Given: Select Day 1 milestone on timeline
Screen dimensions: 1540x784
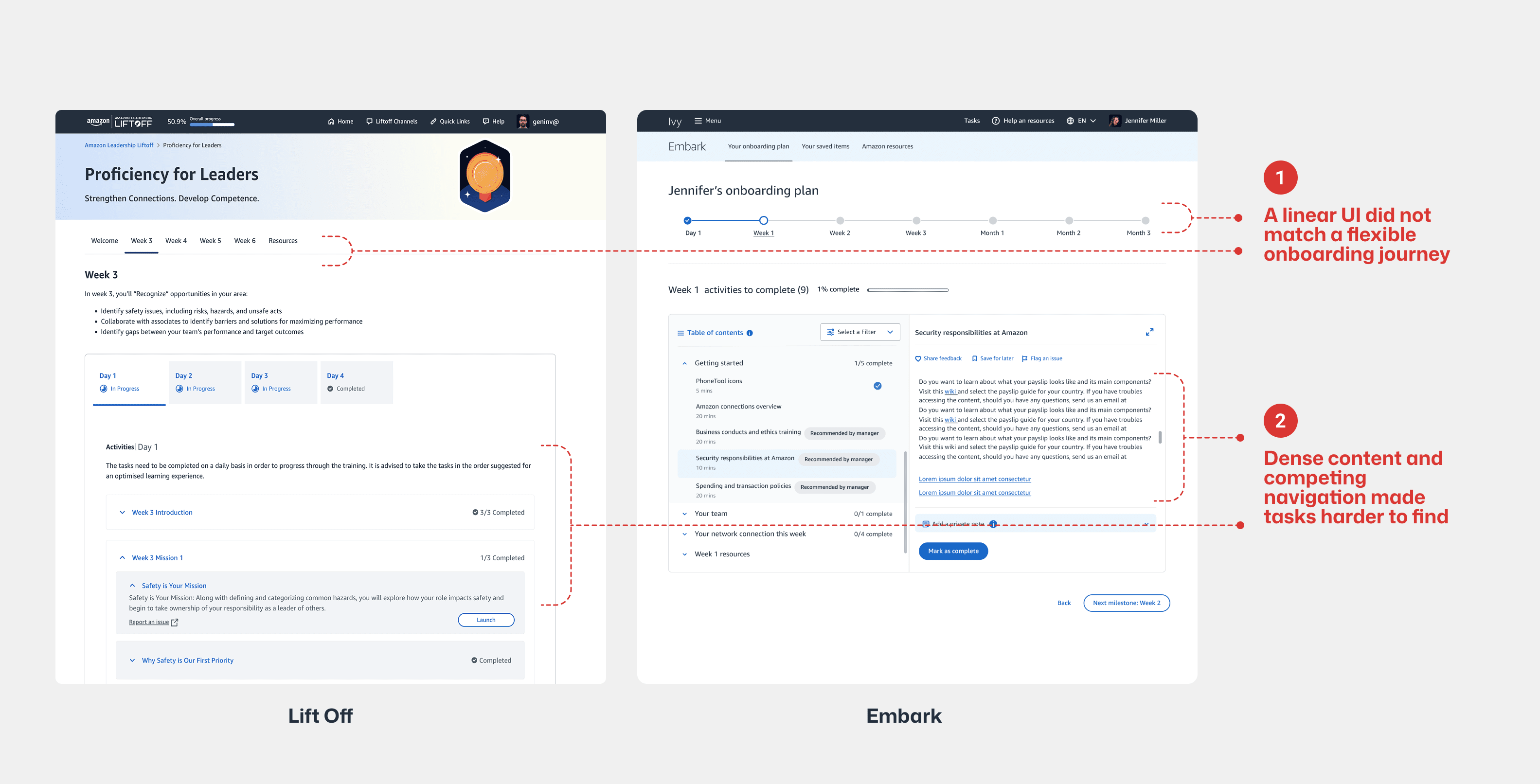Looking at the screenshot, I should click(687, 220).
